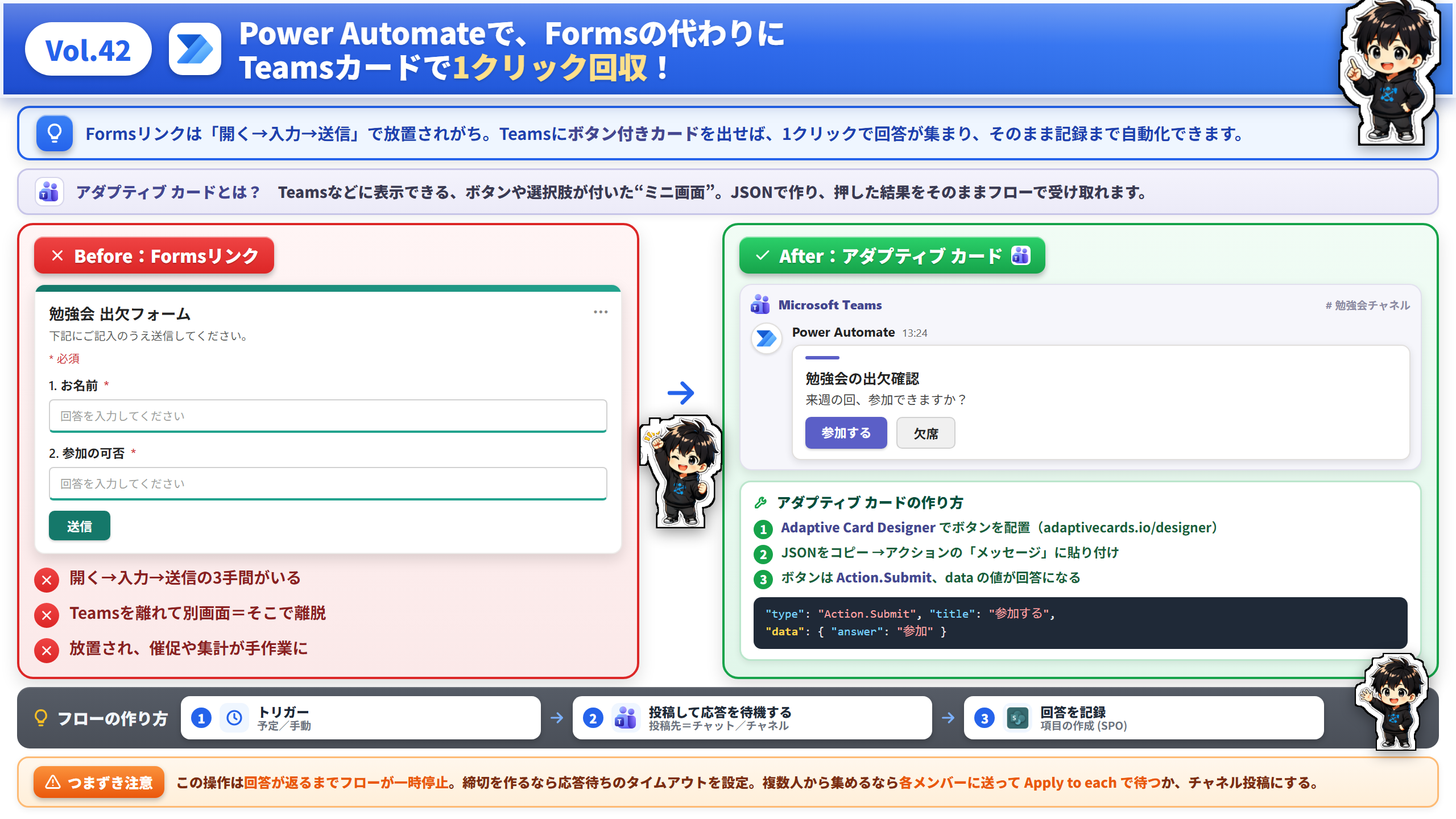
Task: Click step 1 circle for Adaptive Card Designer
Action: point(763,530)
